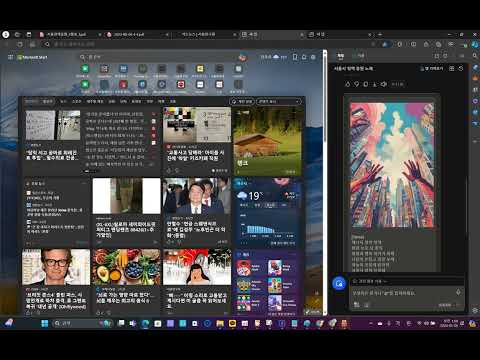Viewport: 480px width, 360px height.
Task: Click the Microsoft Start logo
Action: tap(32, 57)
